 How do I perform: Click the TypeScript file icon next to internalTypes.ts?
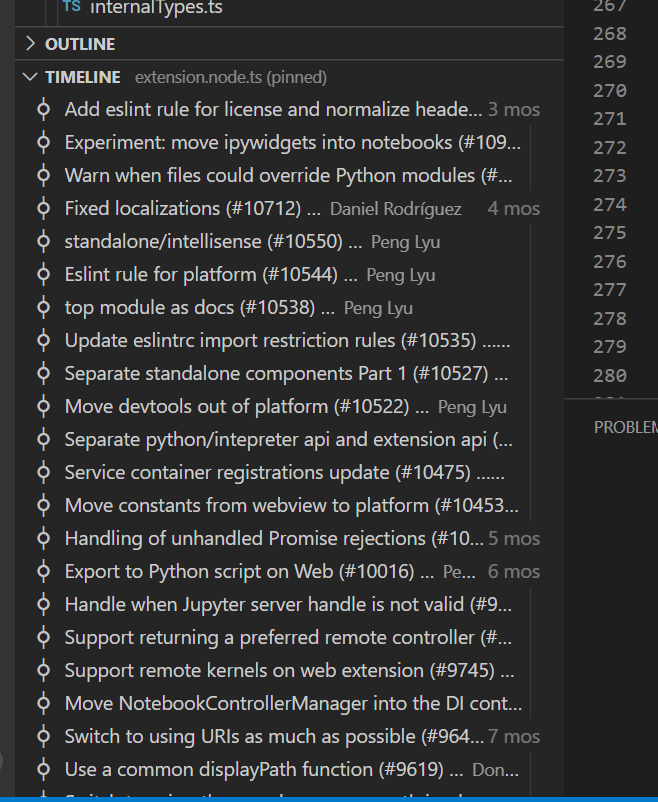[70, 8]
